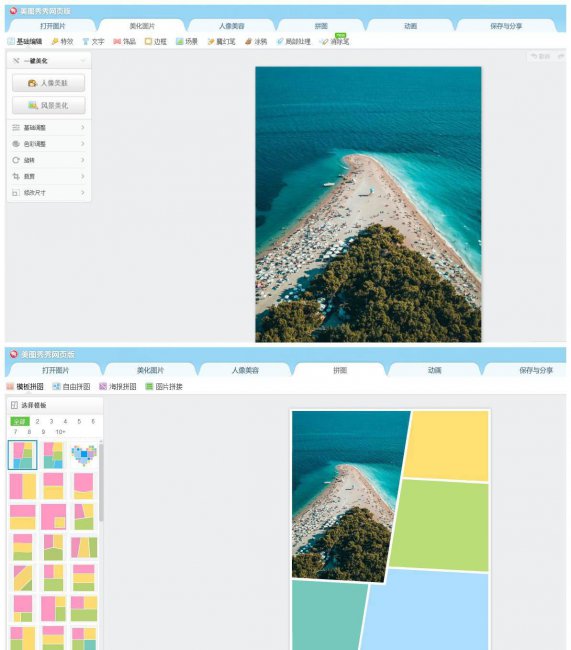
Task: Choose the 文字 text tool
Action: pos(93,41)
